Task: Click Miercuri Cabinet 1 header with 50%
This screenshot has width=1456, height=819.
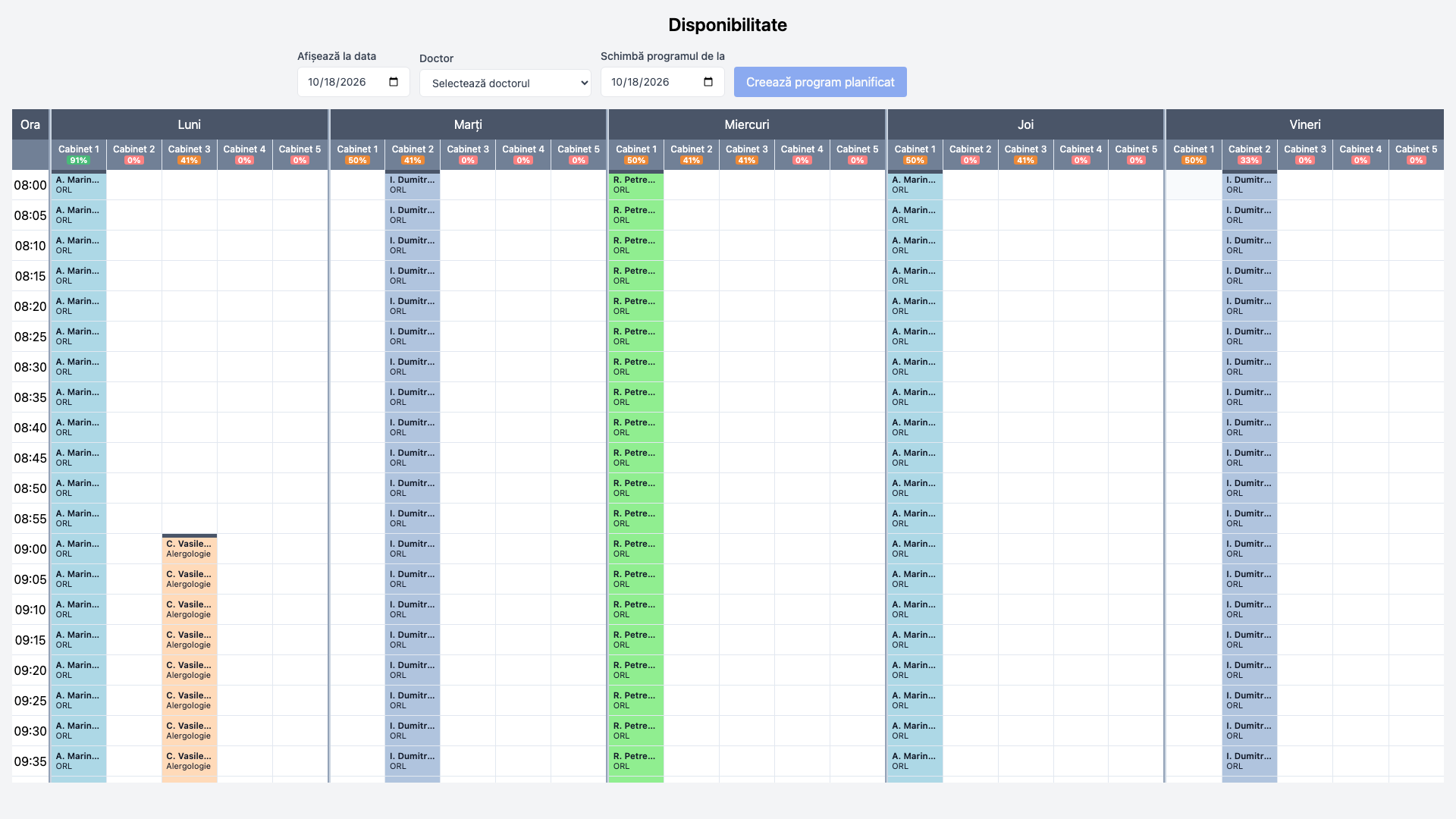Action: pyautogui.click(x=636, y=155)
